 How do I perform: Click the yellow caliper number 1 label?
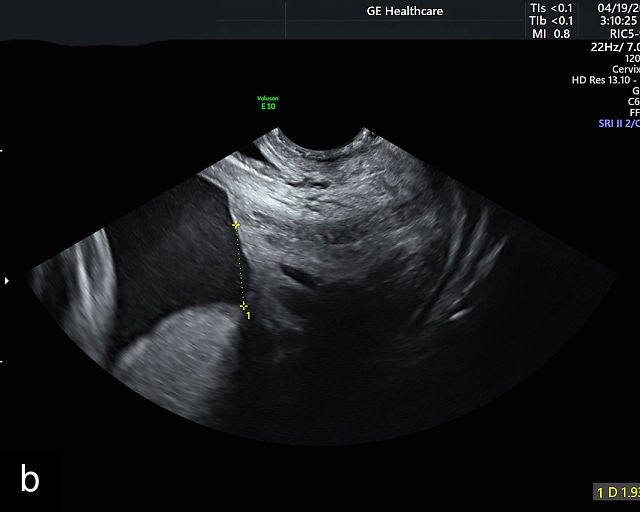click(248, 316)
